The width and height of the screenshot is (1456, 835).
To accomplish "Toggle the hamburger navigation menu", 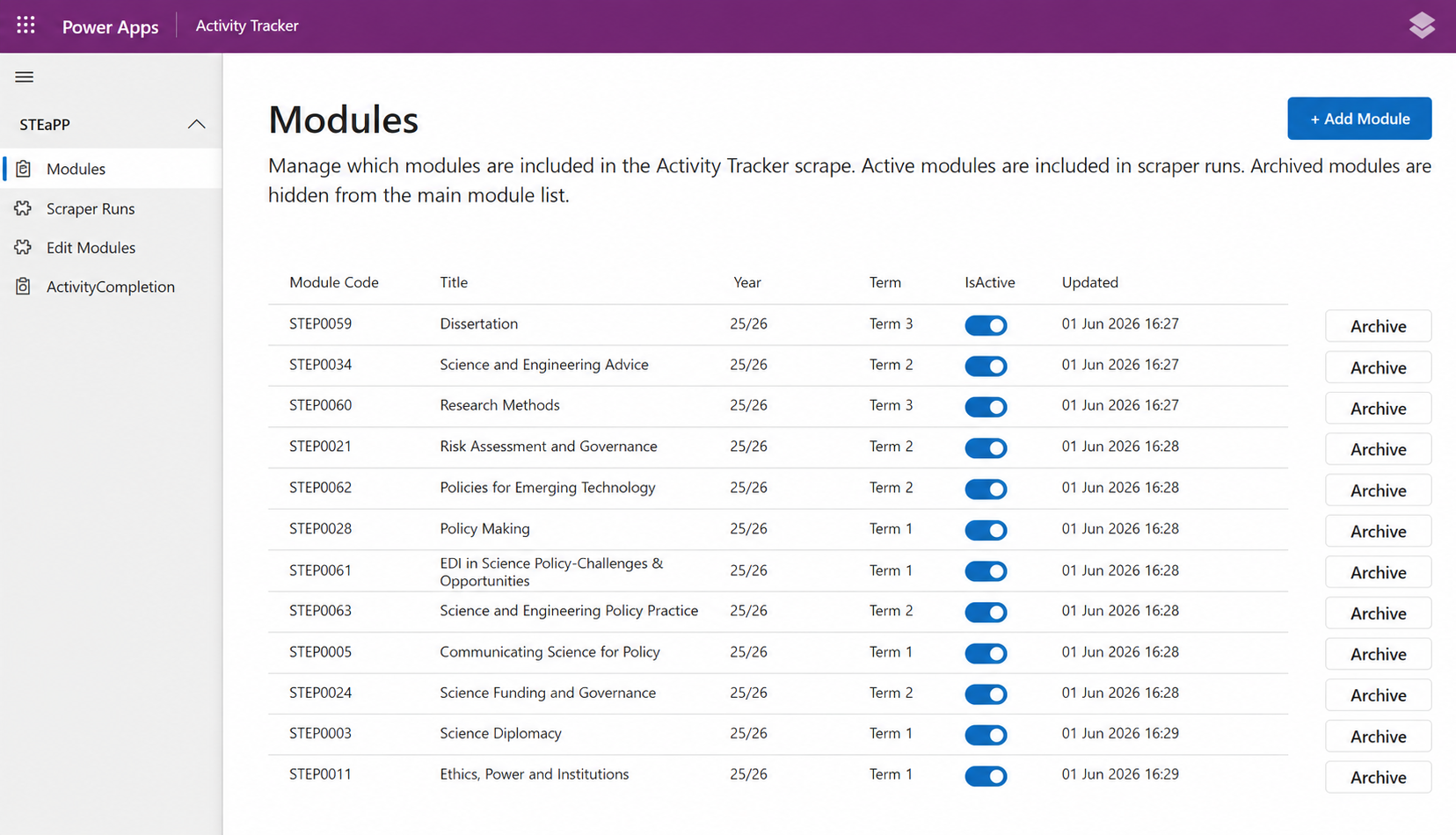I will click(25, 77).
